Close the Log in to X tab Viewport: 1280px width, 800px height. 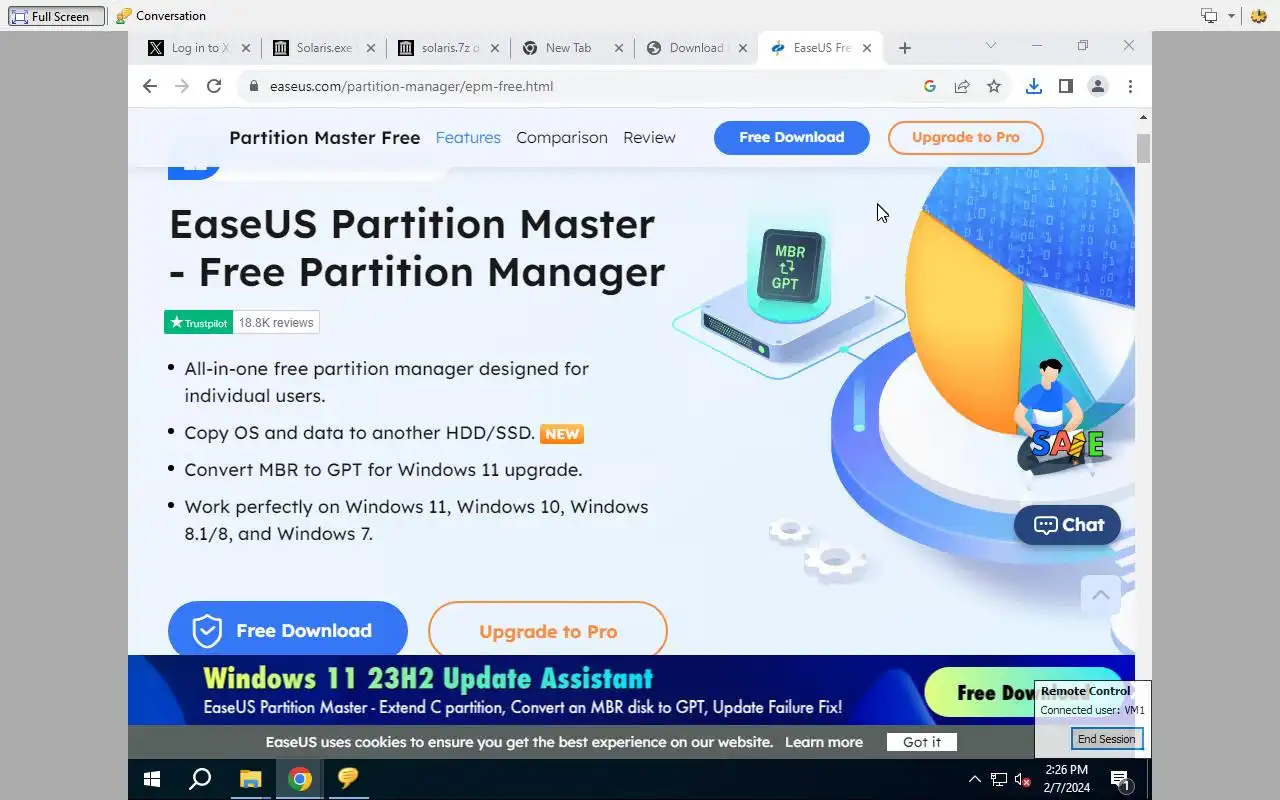[245, 48]
